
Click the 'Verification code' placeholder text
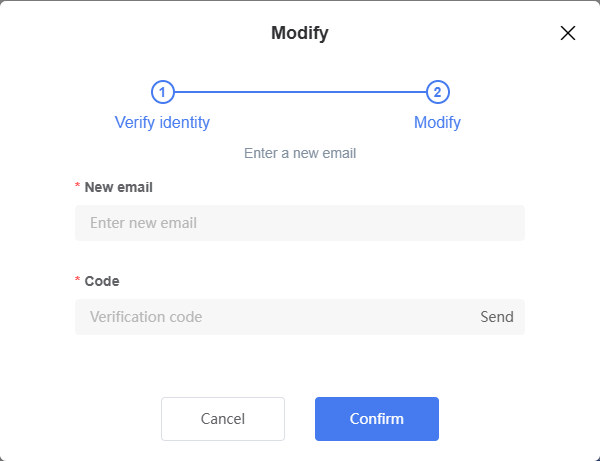[146, 317]
